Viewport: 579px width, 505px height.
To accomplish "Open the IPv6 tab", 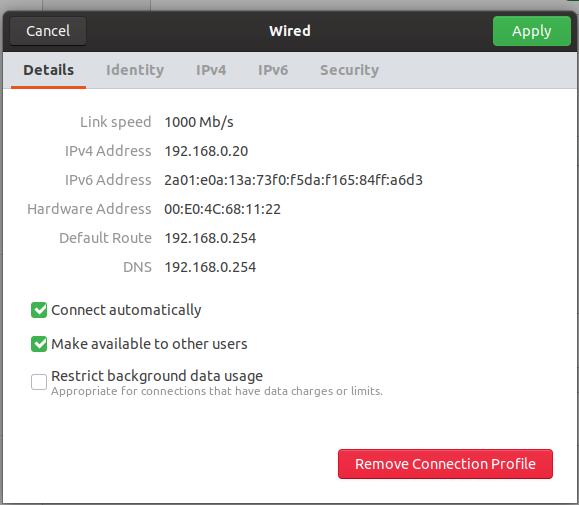I will (273, 70).
